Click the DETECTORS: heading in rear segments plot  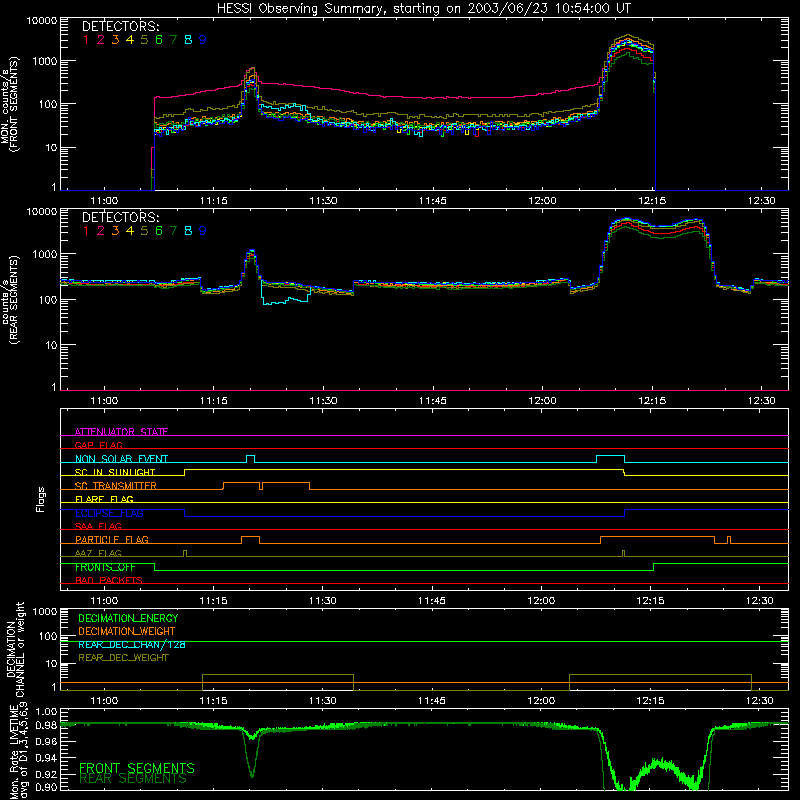(x=121, y=217)
